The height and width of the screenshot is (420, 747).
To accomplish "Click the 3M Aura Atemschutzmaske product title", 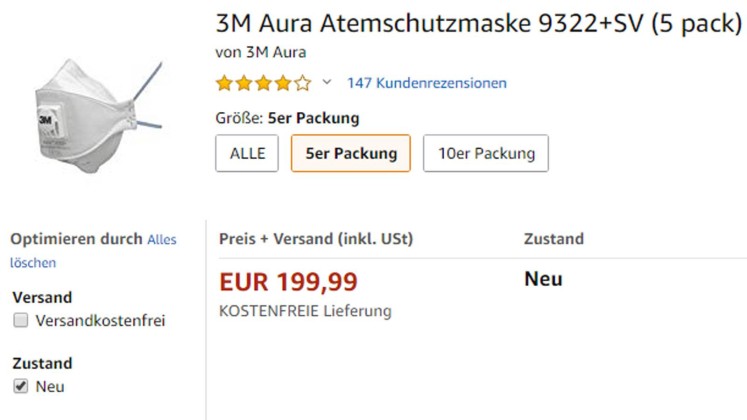I will pos(478,23).
